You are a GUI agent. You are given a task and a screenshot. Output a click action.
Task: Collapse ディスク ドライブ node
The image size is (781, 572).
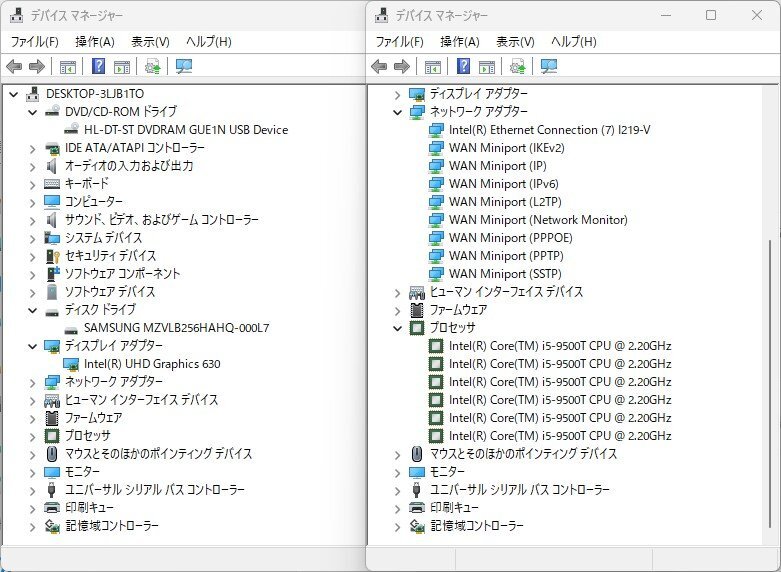point(32,310)
